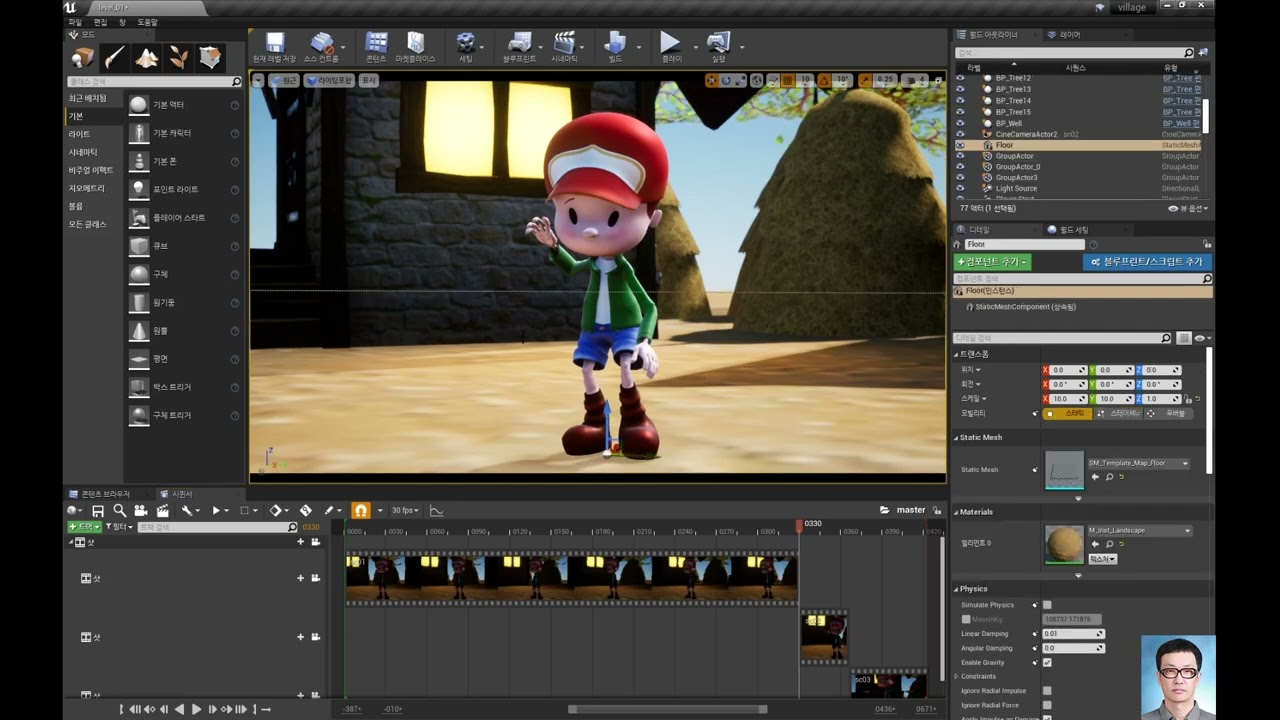The height and width of the screenshot is (720, 1280).
Task: Click the landscape material sphere swatch
Action: 1064,544
